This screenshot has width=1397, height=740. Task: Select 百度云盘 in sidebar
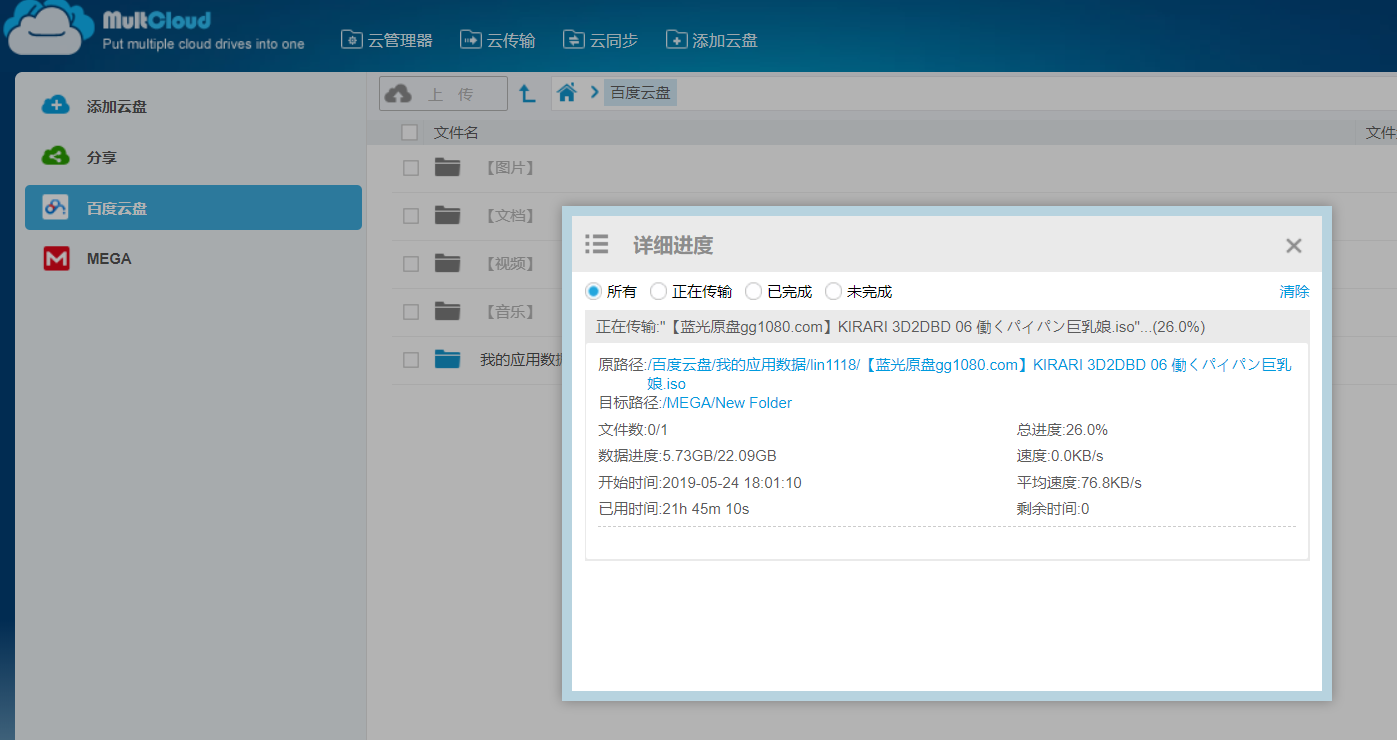pyautogui.click(x=193, y=208)
